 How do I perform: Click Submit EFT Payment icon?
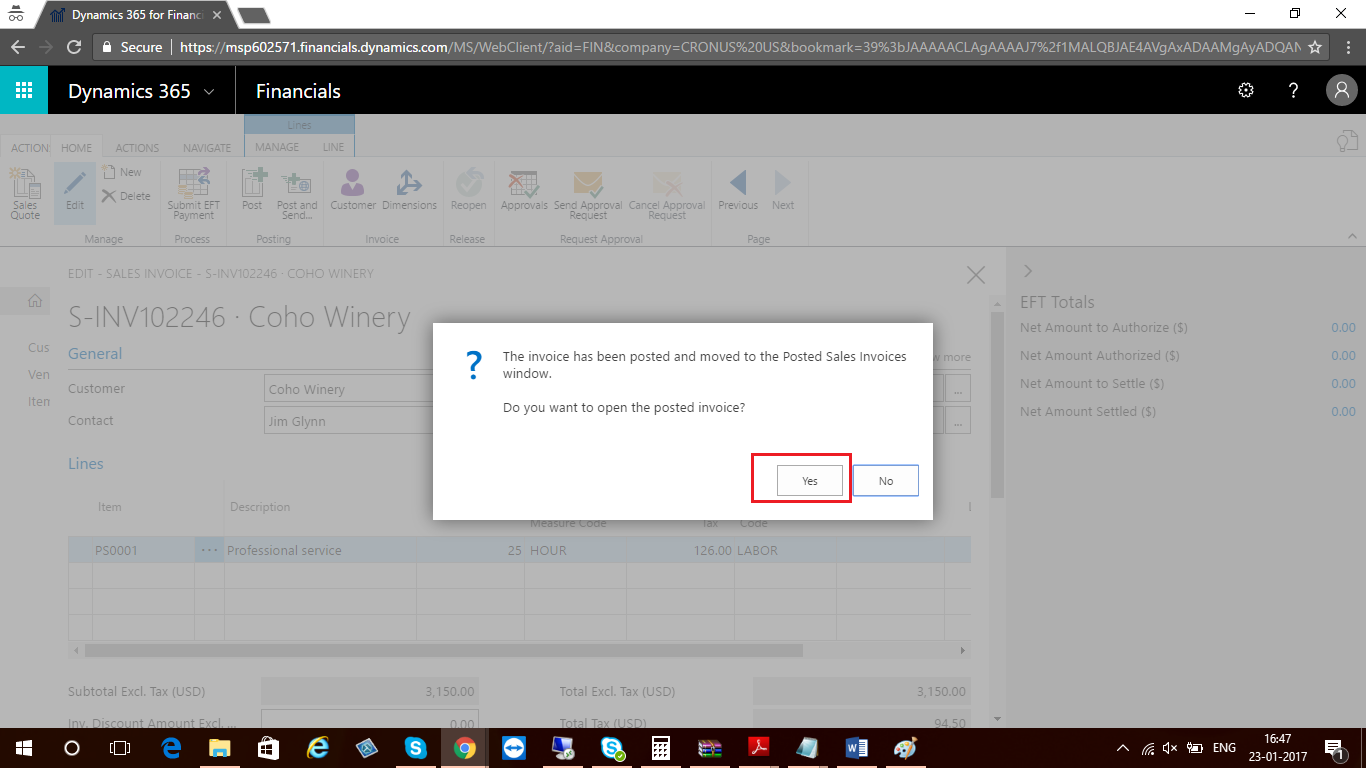point(193,193)
